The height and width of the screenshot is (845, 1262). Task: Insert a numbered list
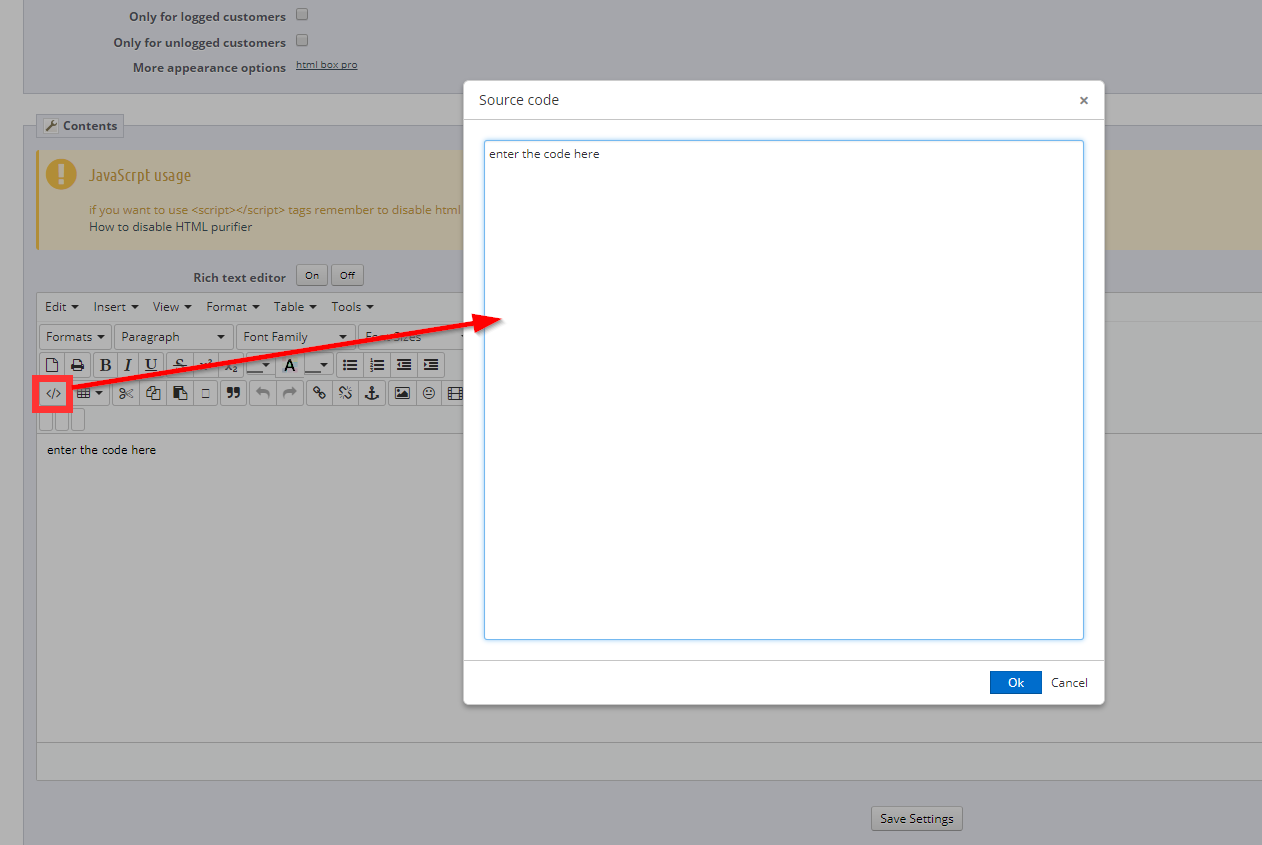tap(377, 365)
